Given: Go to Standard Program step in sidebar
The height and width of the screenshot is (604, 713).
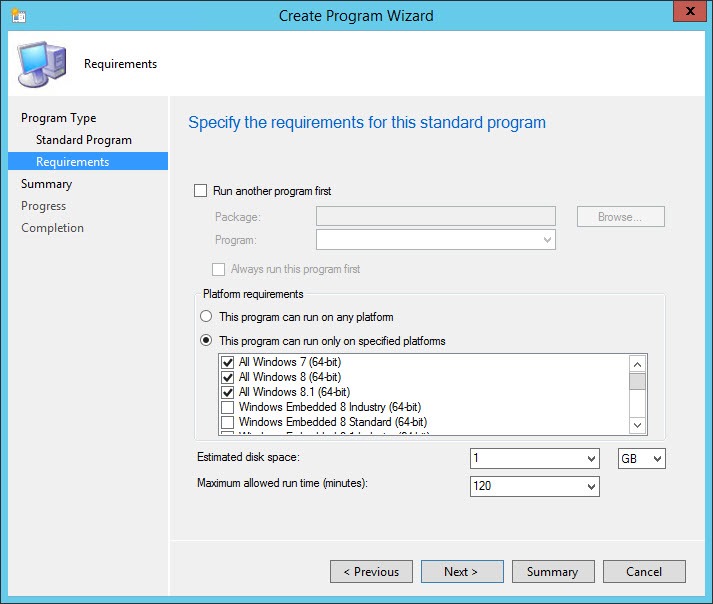Looking at the screenshot, I should [84, 140].
